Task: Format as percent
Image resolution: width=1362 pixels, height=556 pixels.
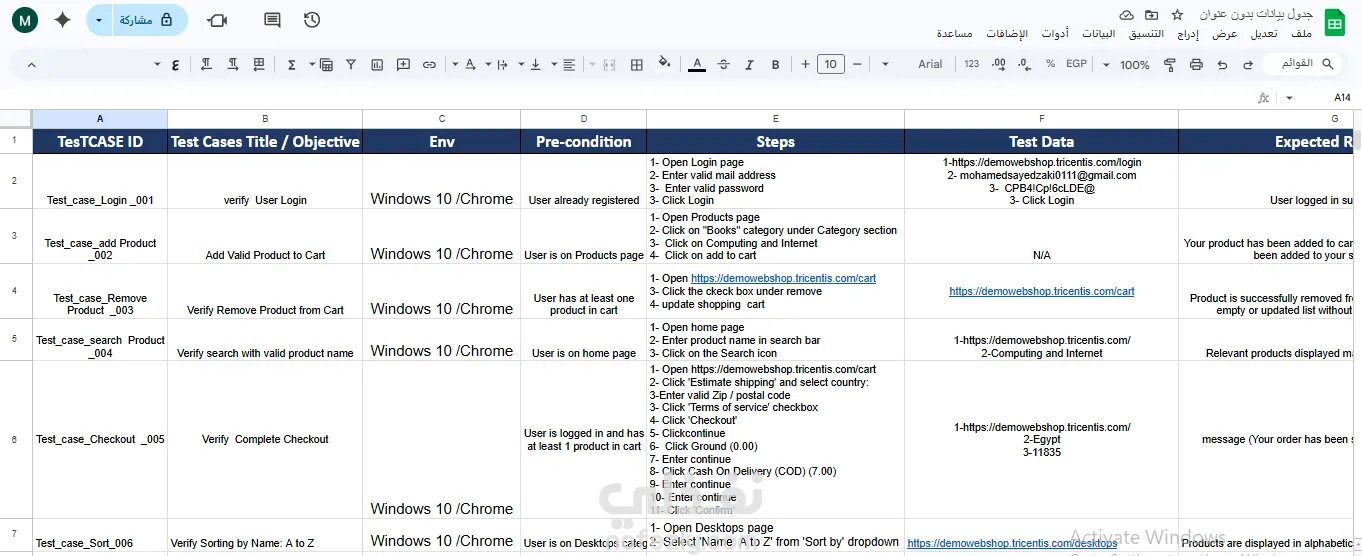Action: coord(1050,64)
